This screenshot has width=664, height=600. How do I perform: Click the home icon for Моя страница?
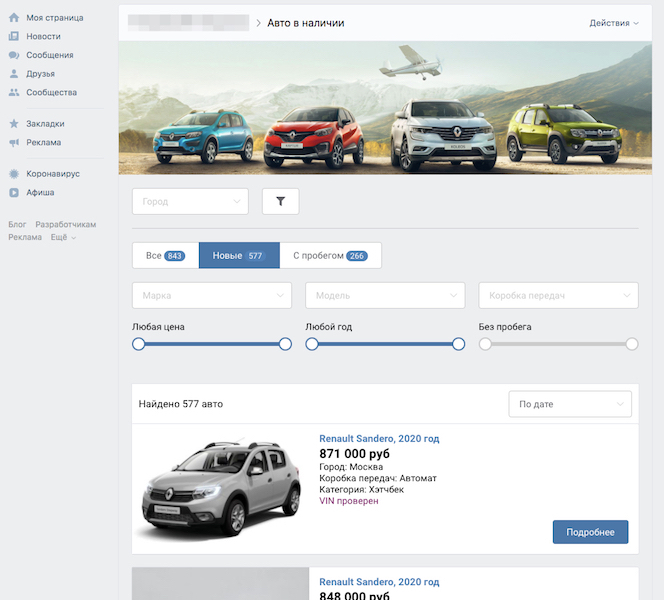(14, 18)
